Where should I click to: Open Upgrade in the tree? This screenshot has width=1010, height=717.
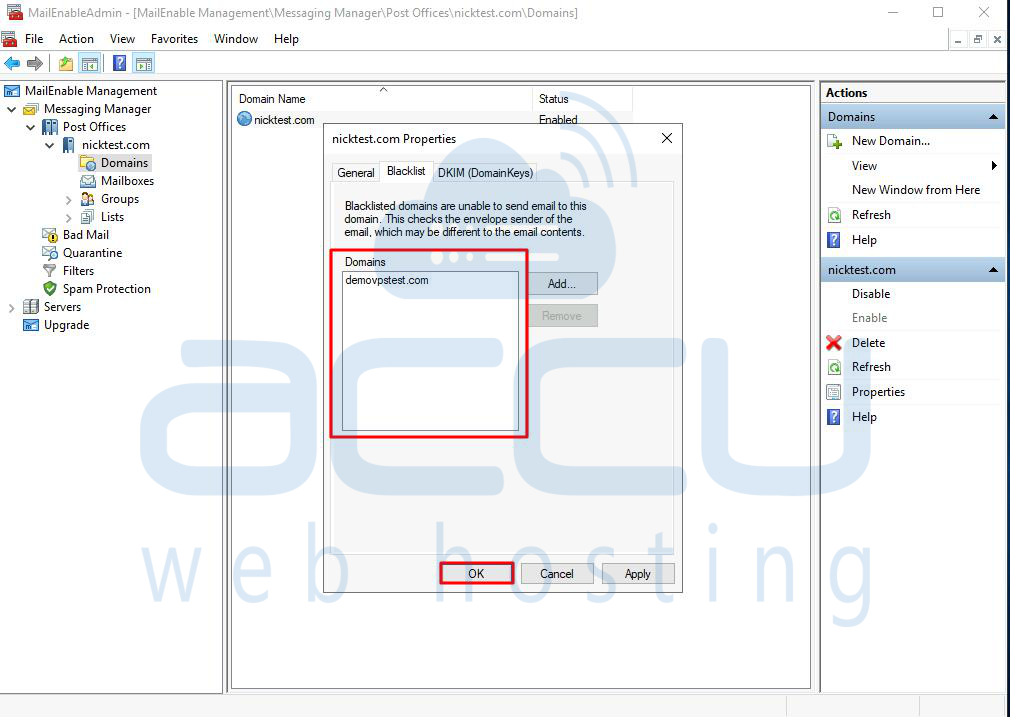66,325
